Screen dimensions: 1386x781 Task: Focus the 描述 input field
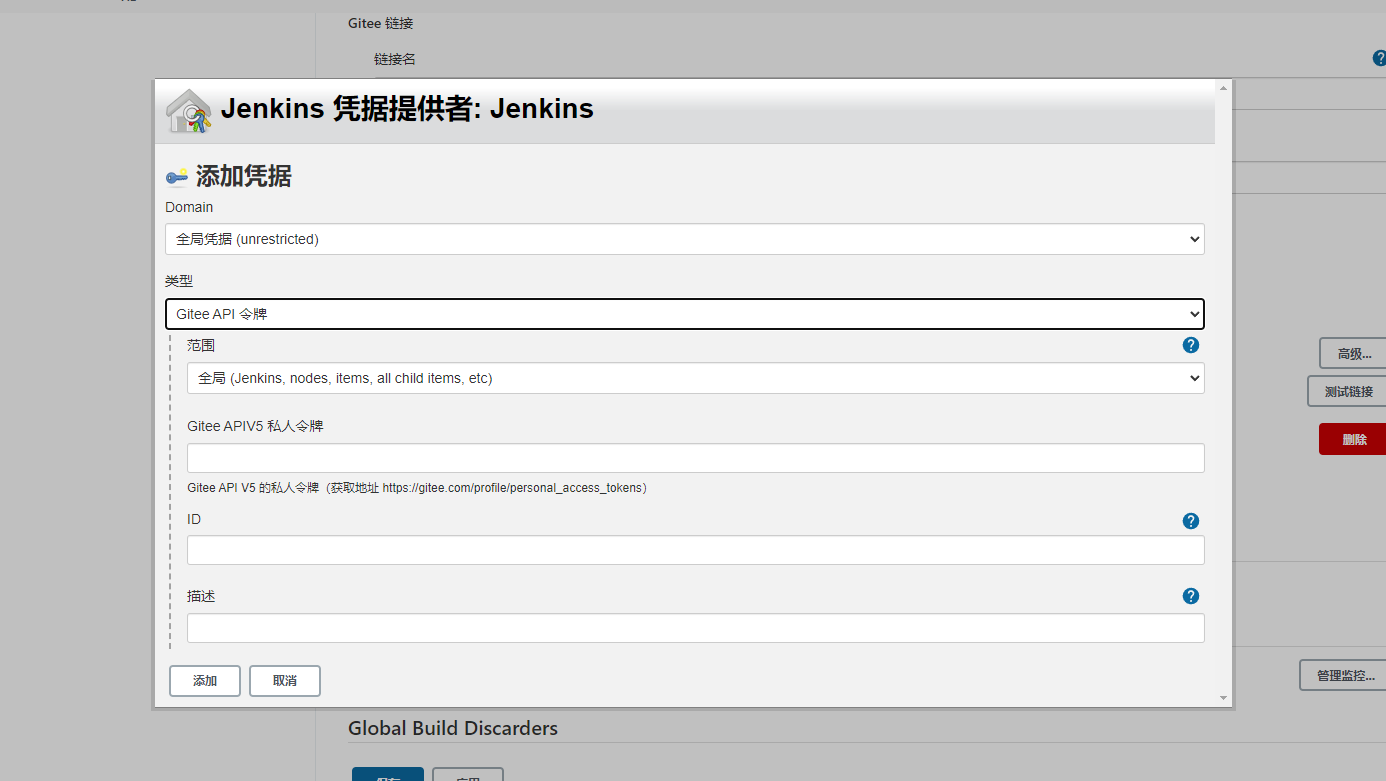[696, 628]
